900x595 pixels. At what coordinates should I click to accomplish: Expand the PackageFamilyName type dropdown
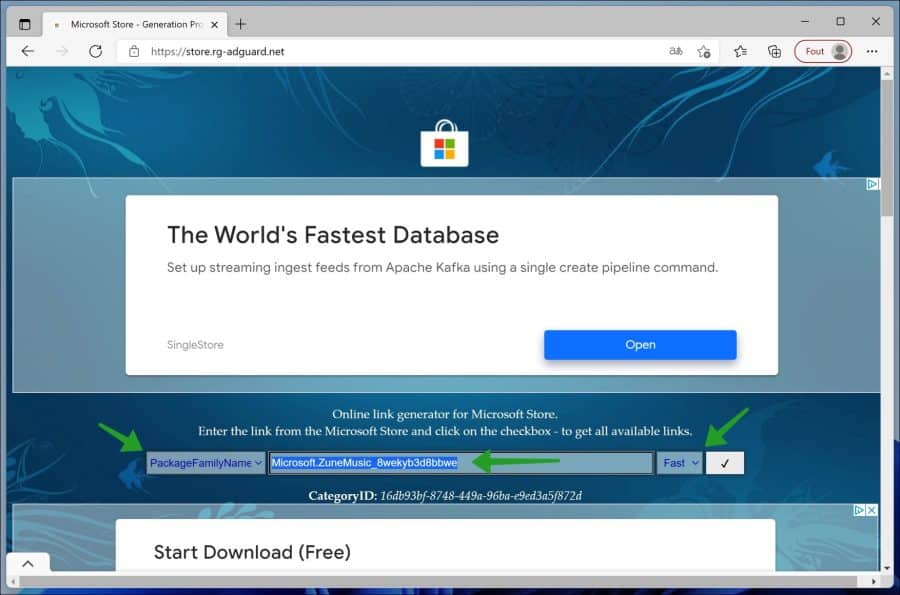(x=205, y=463)
